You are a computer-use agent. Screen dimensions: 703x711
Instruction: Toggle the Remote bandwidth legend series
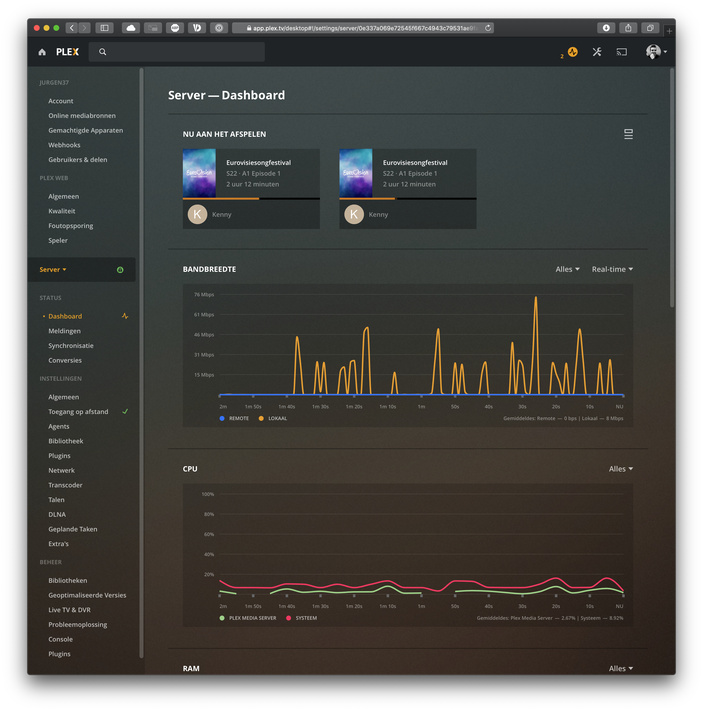click(234, 419)
